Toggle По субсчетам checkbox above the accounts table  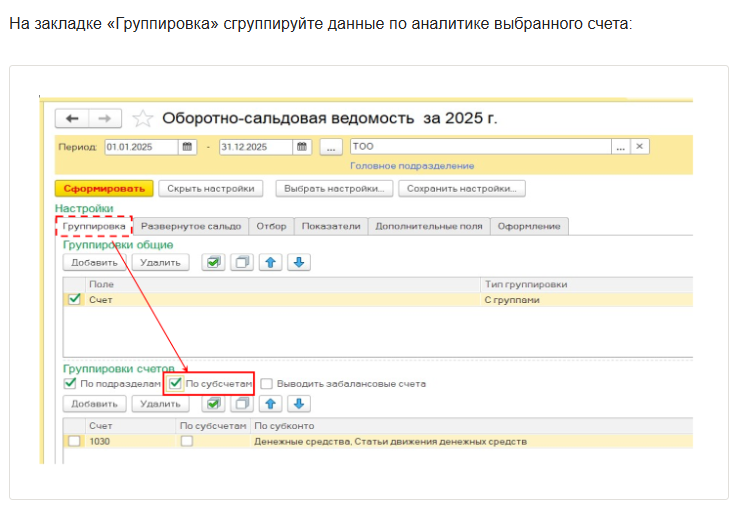pos(175,383)
